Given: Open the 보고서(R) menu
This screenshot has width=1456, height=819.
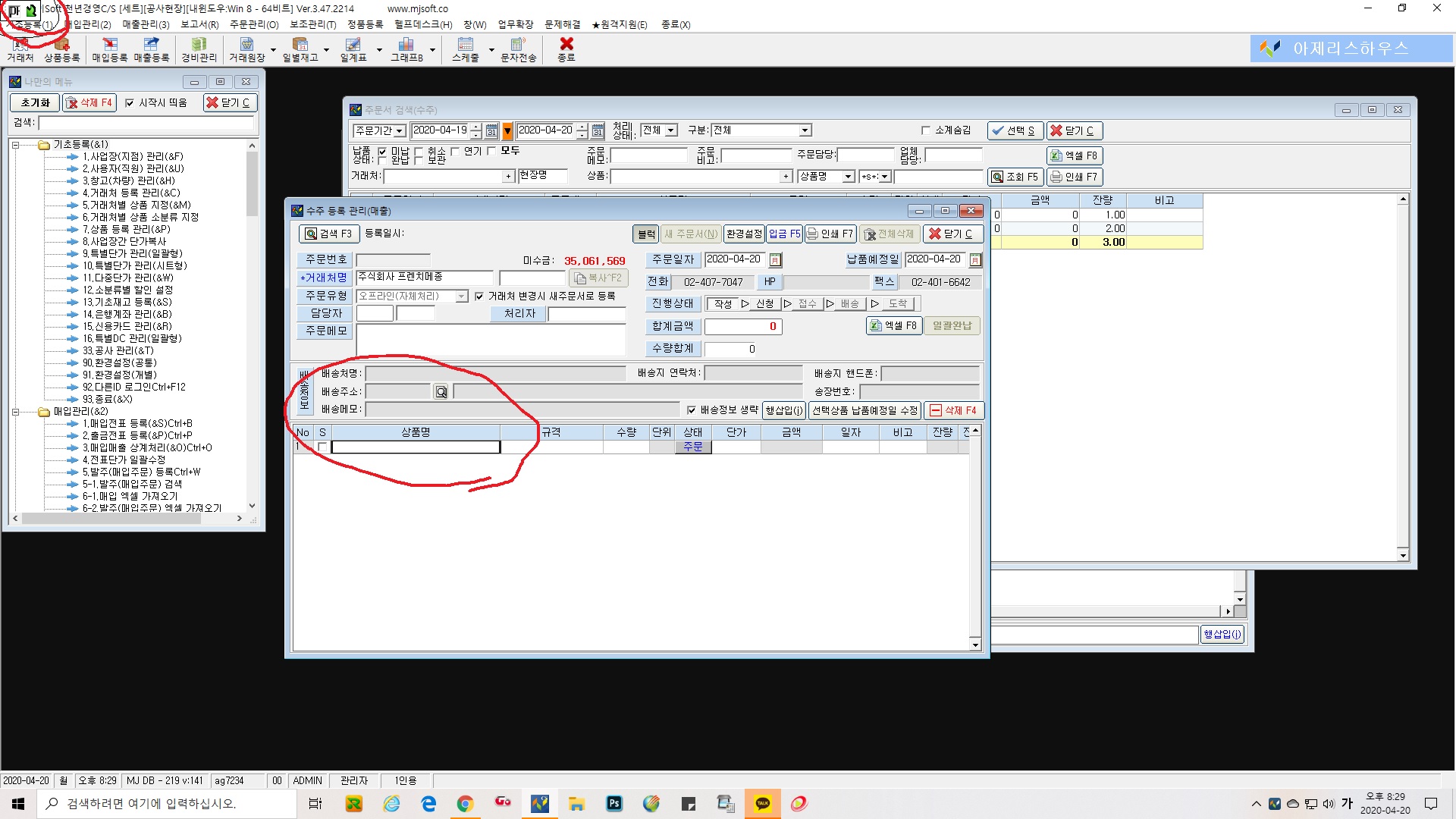Looking at the screenshot, I should pos(199,24).
